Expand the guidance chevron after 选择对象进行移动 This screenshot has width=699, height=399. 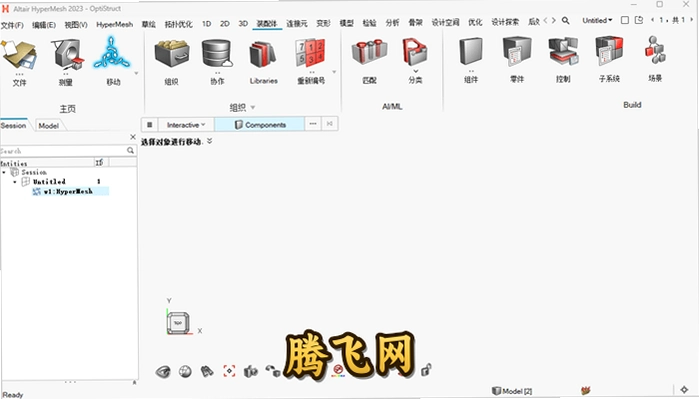pos(210,141)
